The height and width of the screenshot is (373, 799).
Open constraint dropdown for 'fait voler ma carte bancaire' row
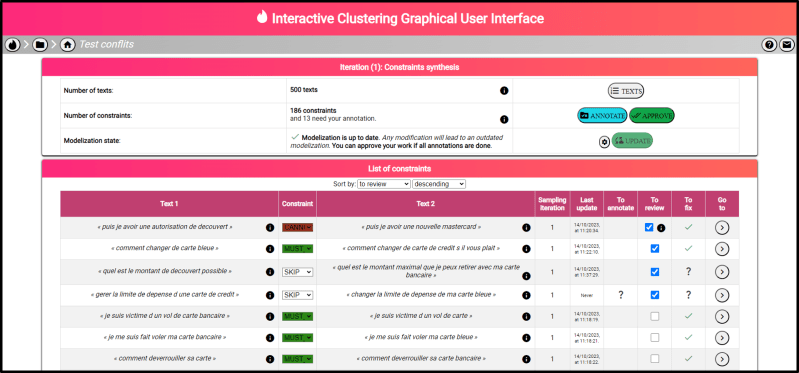click(298, 338)
